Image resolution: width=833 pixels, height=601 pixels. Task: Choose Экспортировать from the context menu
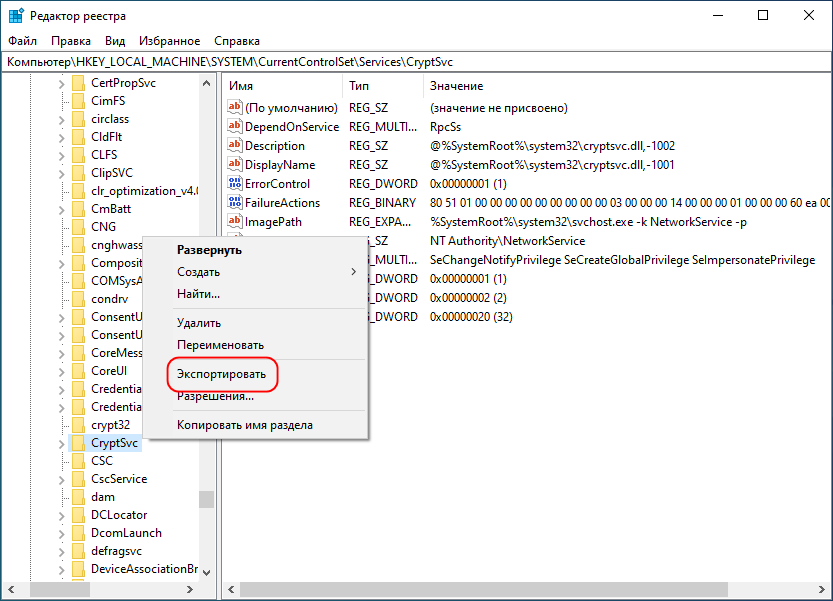coord(221,375)
